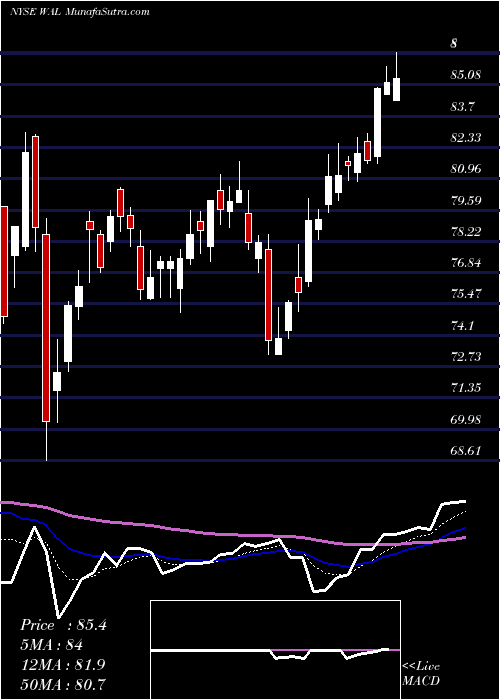500x700 pixels.
Task: Click the 79.59 price axis label
Action: 466,200
